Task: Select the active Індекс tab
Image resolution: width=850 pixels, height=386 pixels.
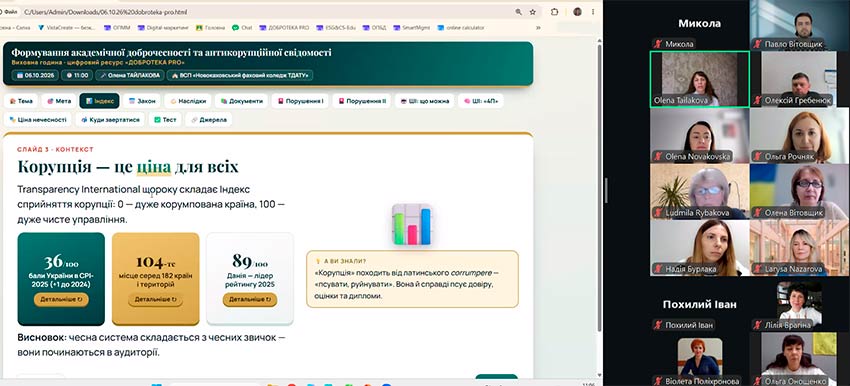Action: [99, 101]
